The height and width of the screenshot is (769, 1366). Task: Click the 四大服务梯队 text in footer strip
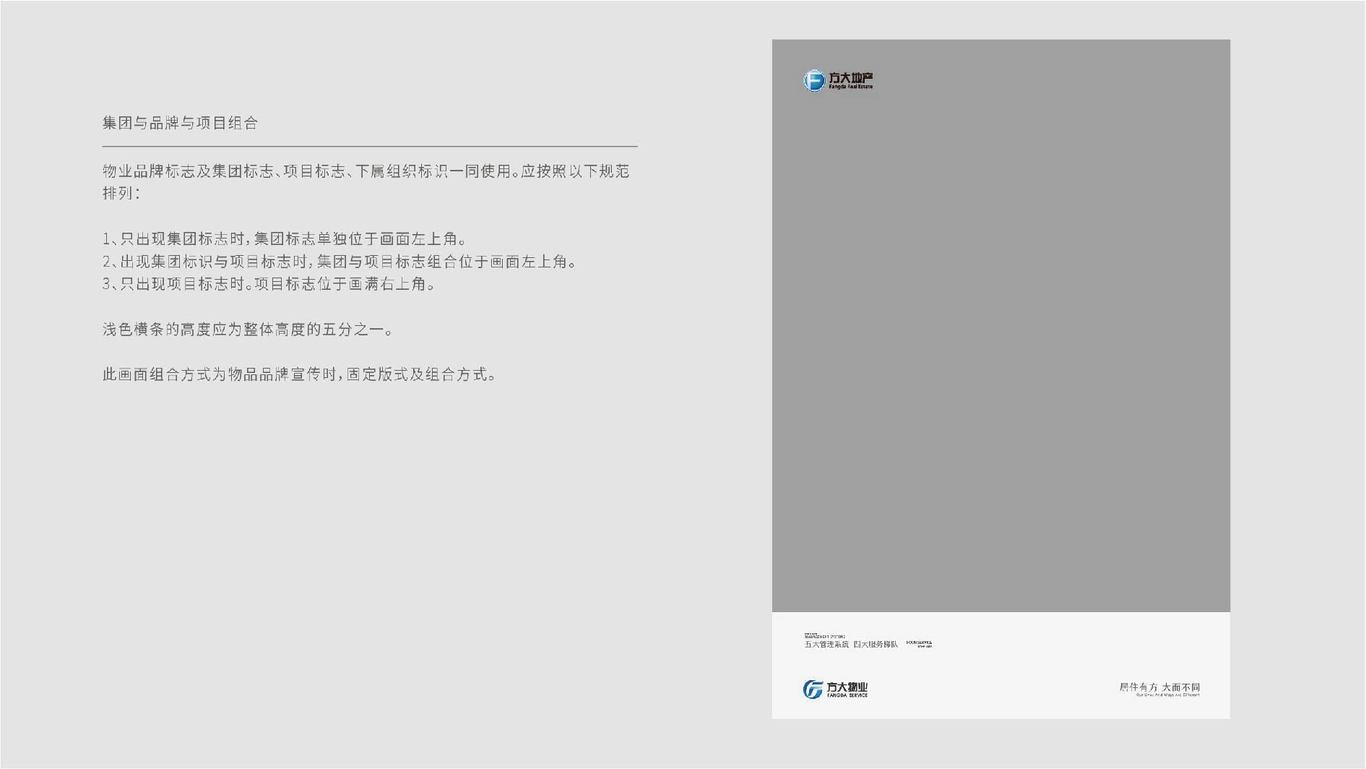(876, 644)
